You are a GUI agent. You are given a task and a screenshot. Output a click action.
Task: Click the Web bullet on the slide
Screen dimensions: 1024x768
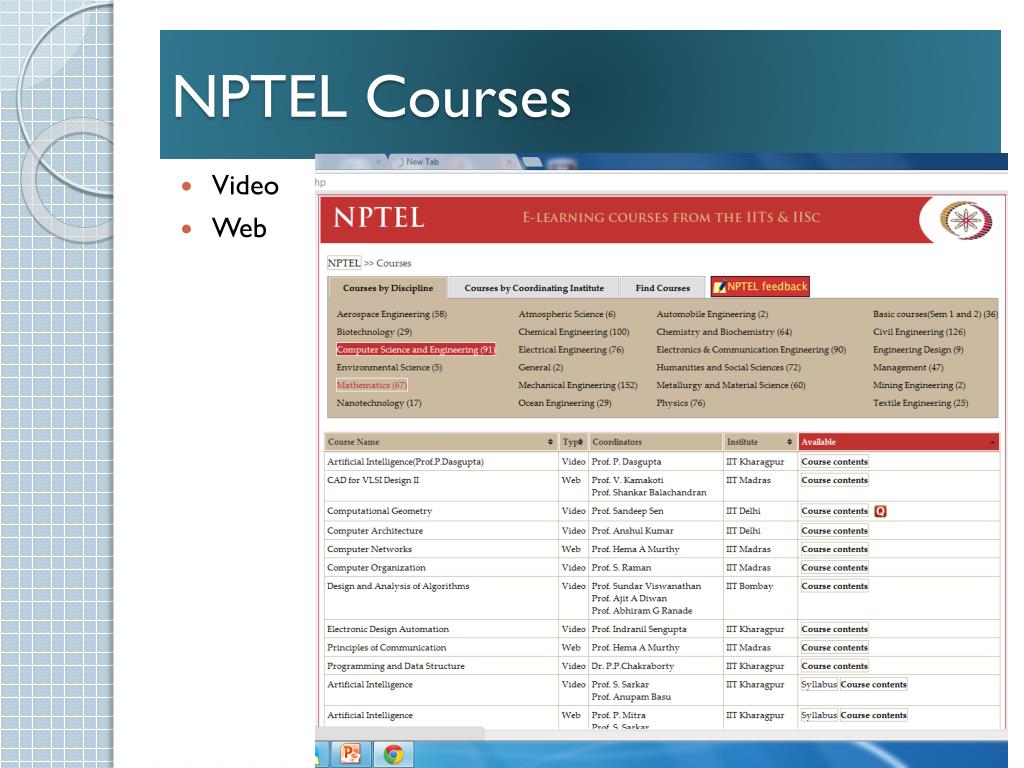(239, 229)
